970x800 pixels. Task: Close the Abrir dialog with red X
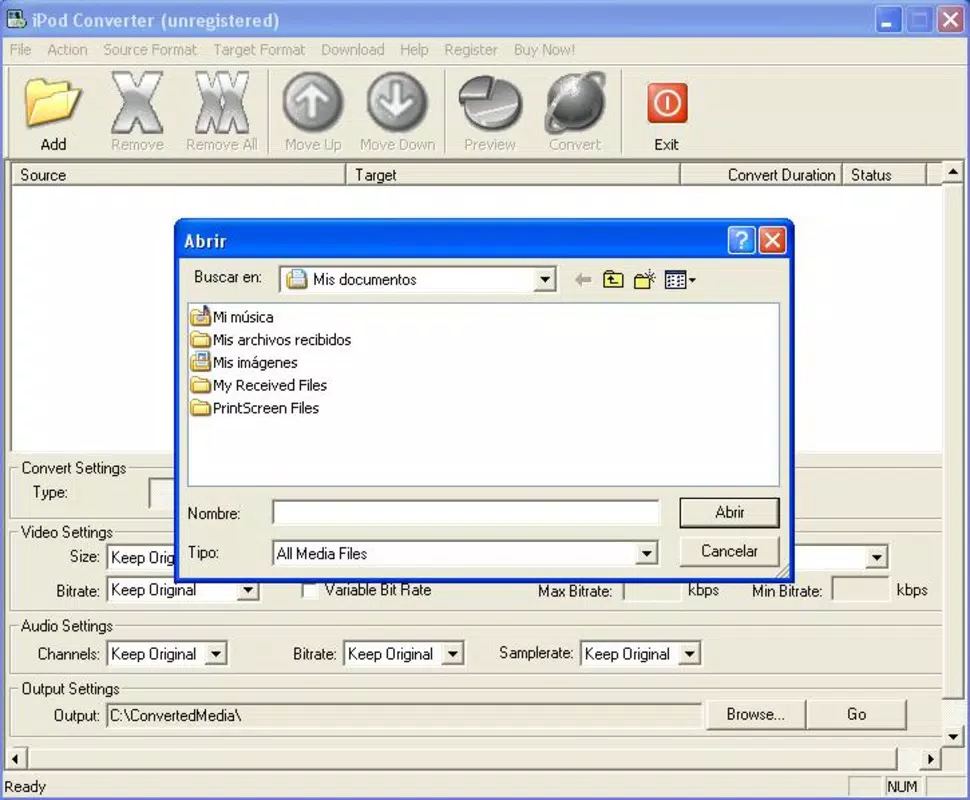pos(773,240)
